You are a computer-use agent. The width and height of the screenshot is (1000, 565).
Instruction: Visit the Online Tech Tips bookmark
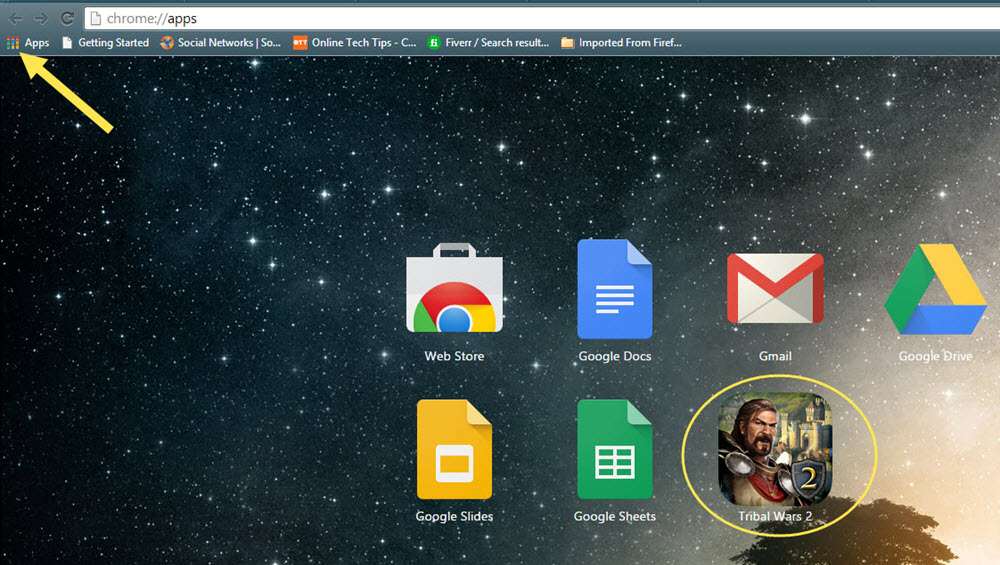tap(354, 43)
